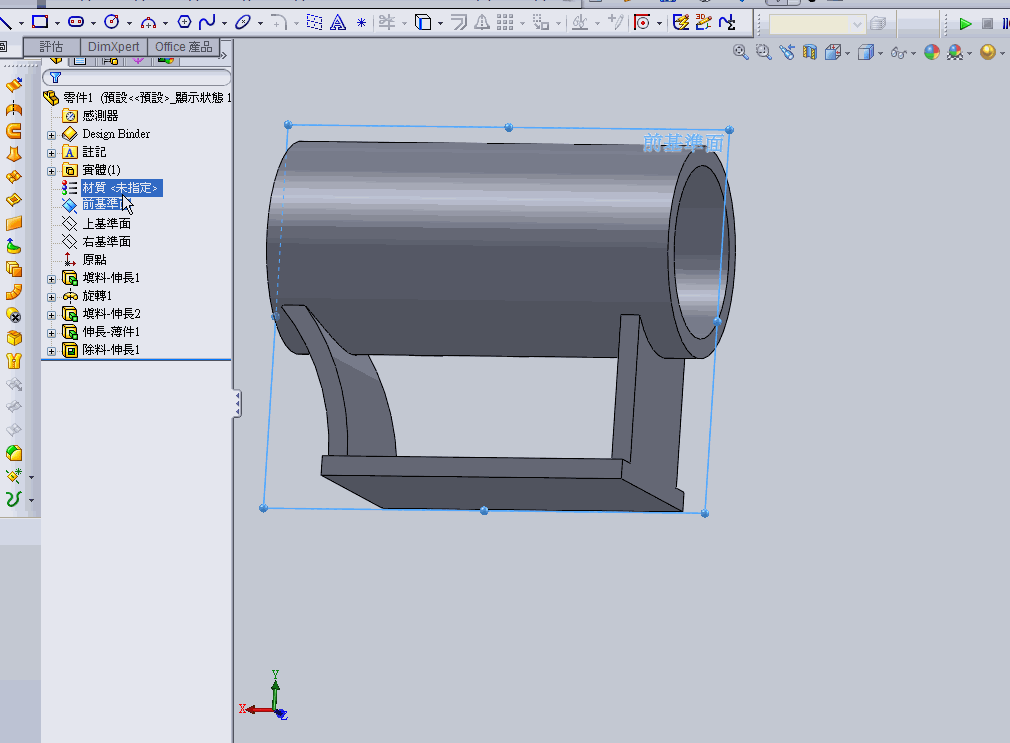
Task: Click the Rapid Sketch icon
Action: [681, 23]
